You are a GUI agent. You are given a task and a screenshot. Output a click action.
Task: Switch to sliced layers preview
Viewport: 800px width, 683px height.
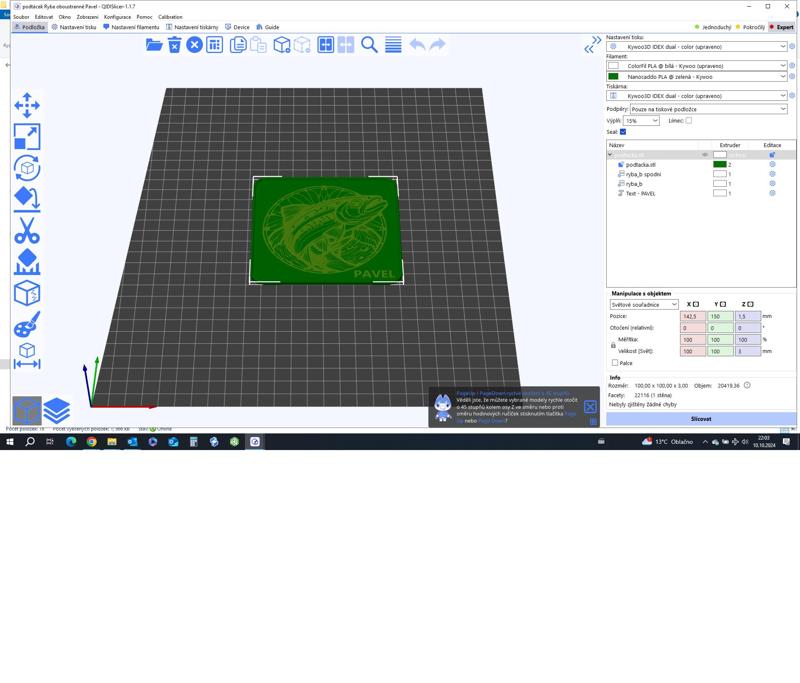point(57,411)
